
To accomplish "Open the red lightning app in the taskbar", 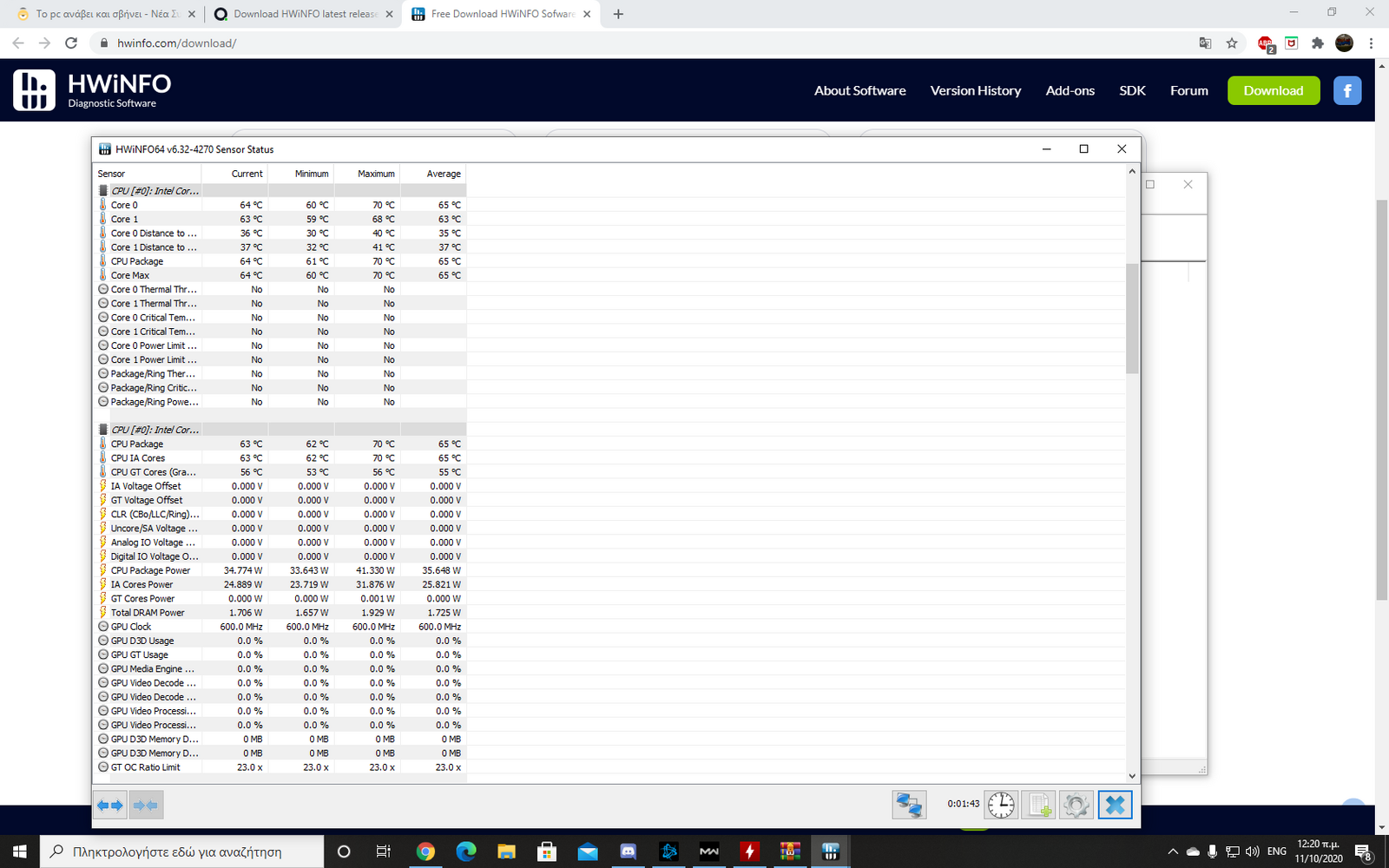I will [749, 852].
